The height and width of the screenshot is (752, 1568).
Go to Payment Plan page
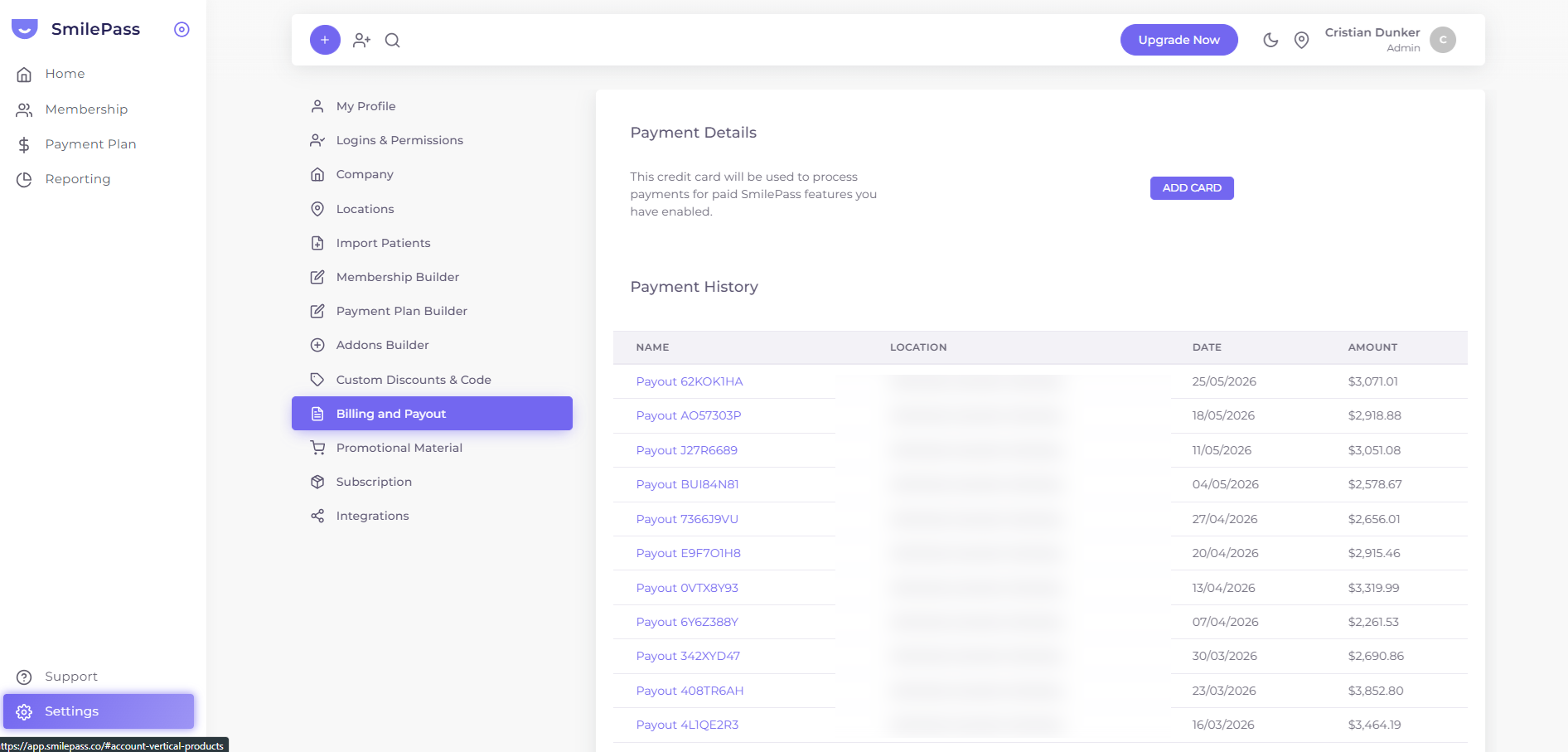tap(90, 144)
